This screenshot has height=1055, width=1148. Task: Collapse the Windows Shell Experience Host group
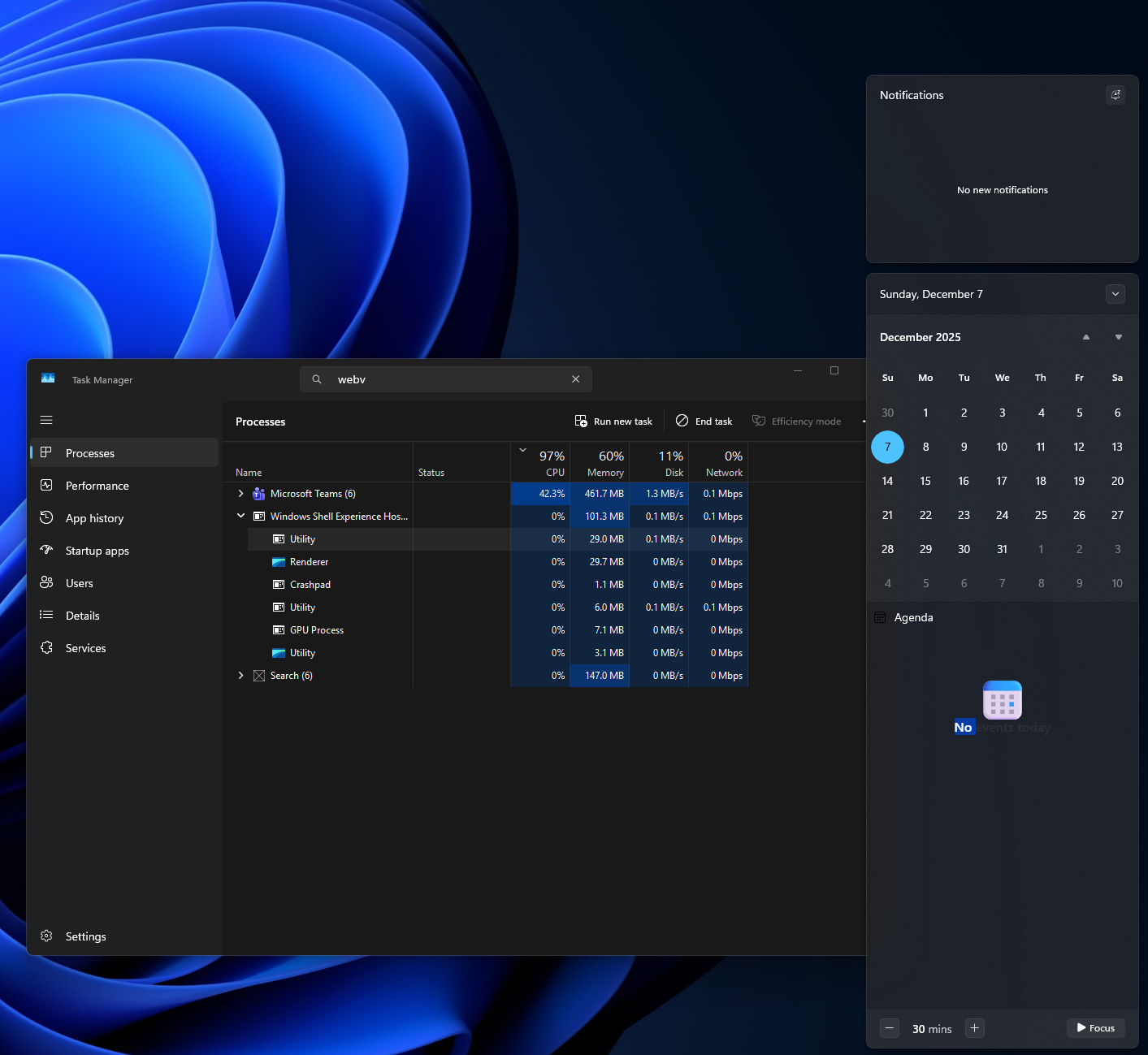tap(240, 515)
